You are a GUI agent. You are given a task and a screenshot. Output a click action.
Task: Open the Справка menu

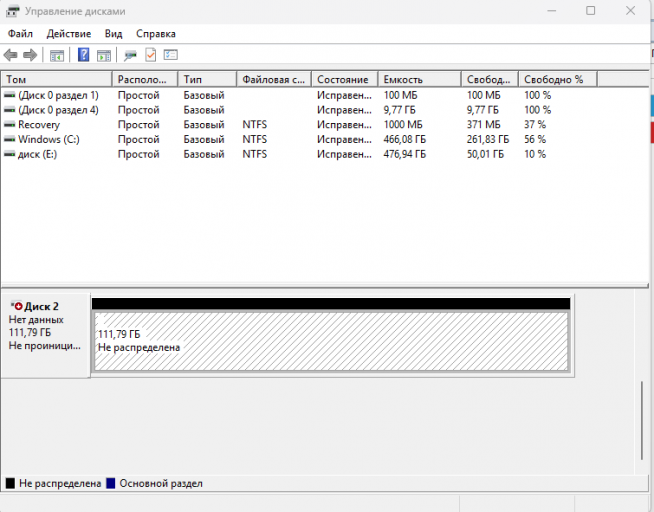click(x=156, y=34)
